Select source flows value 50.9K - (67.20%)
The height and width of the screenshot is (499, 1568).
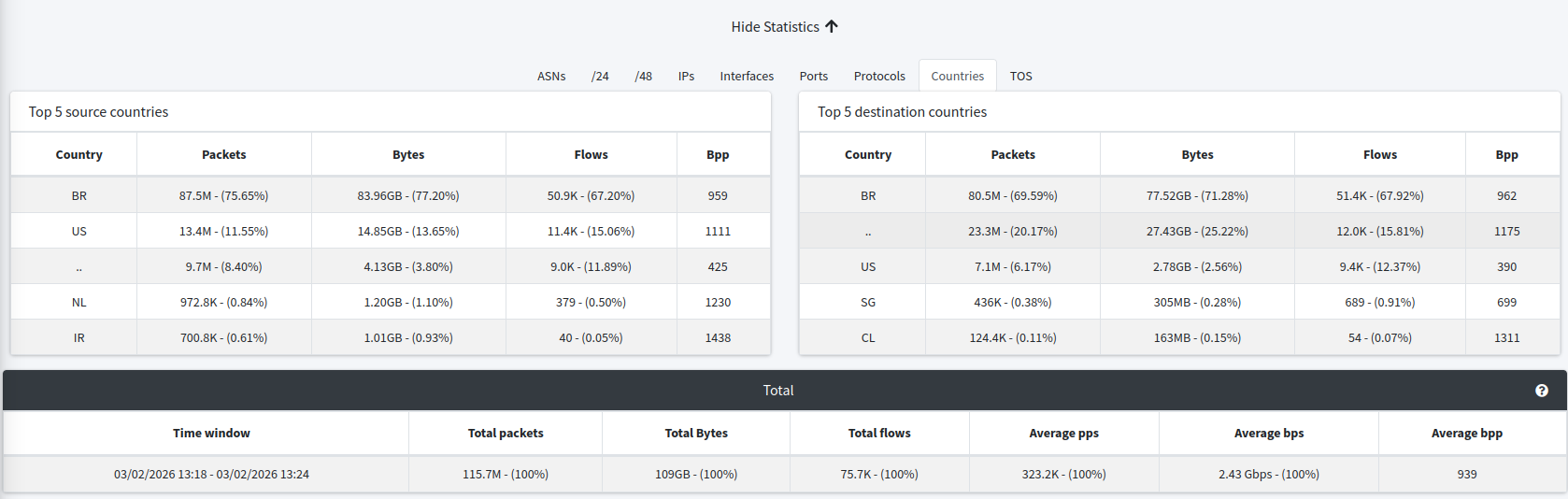(591, 195)
